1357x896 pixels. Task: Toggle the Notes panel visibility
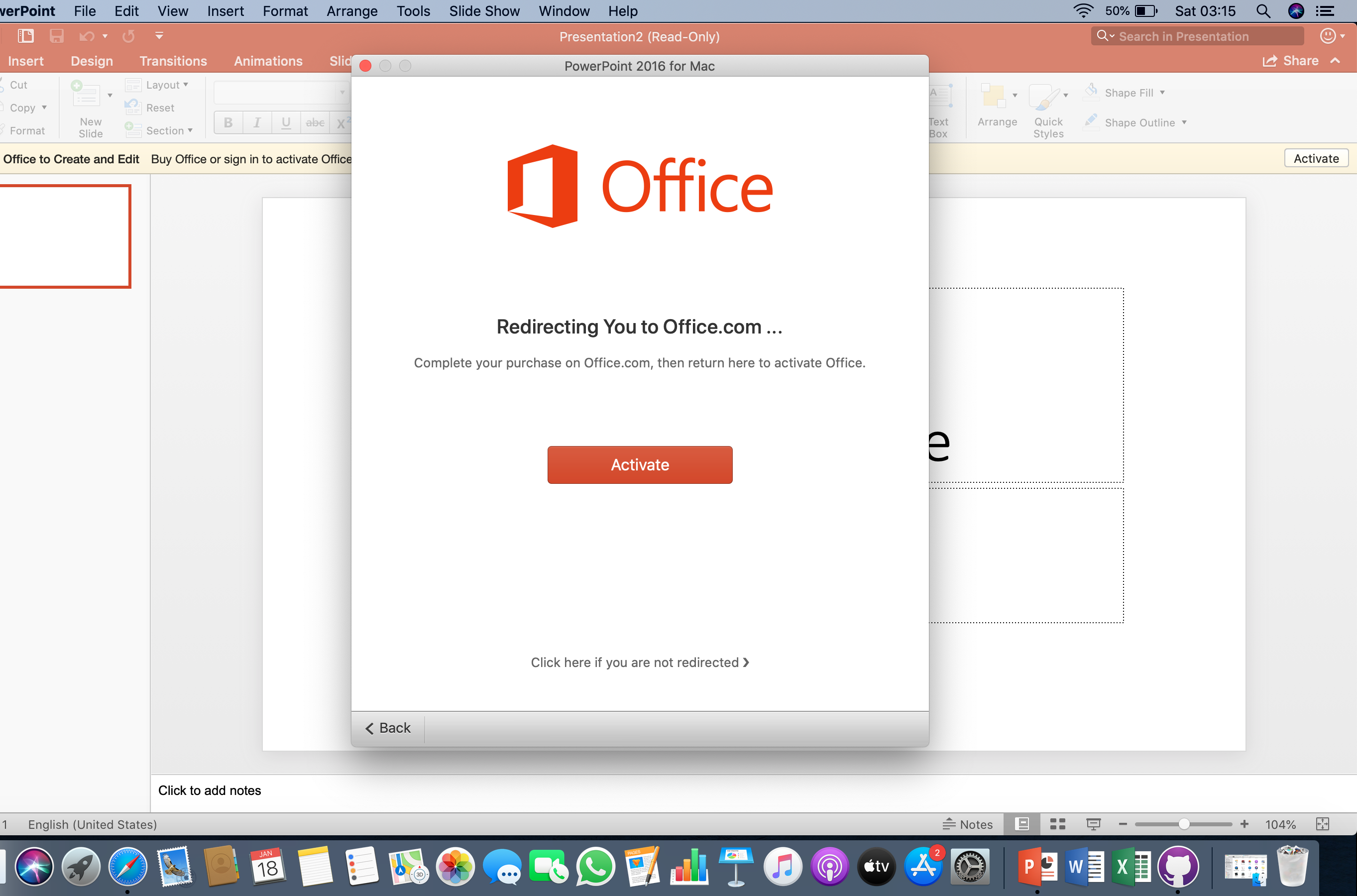tap(969, 823)
